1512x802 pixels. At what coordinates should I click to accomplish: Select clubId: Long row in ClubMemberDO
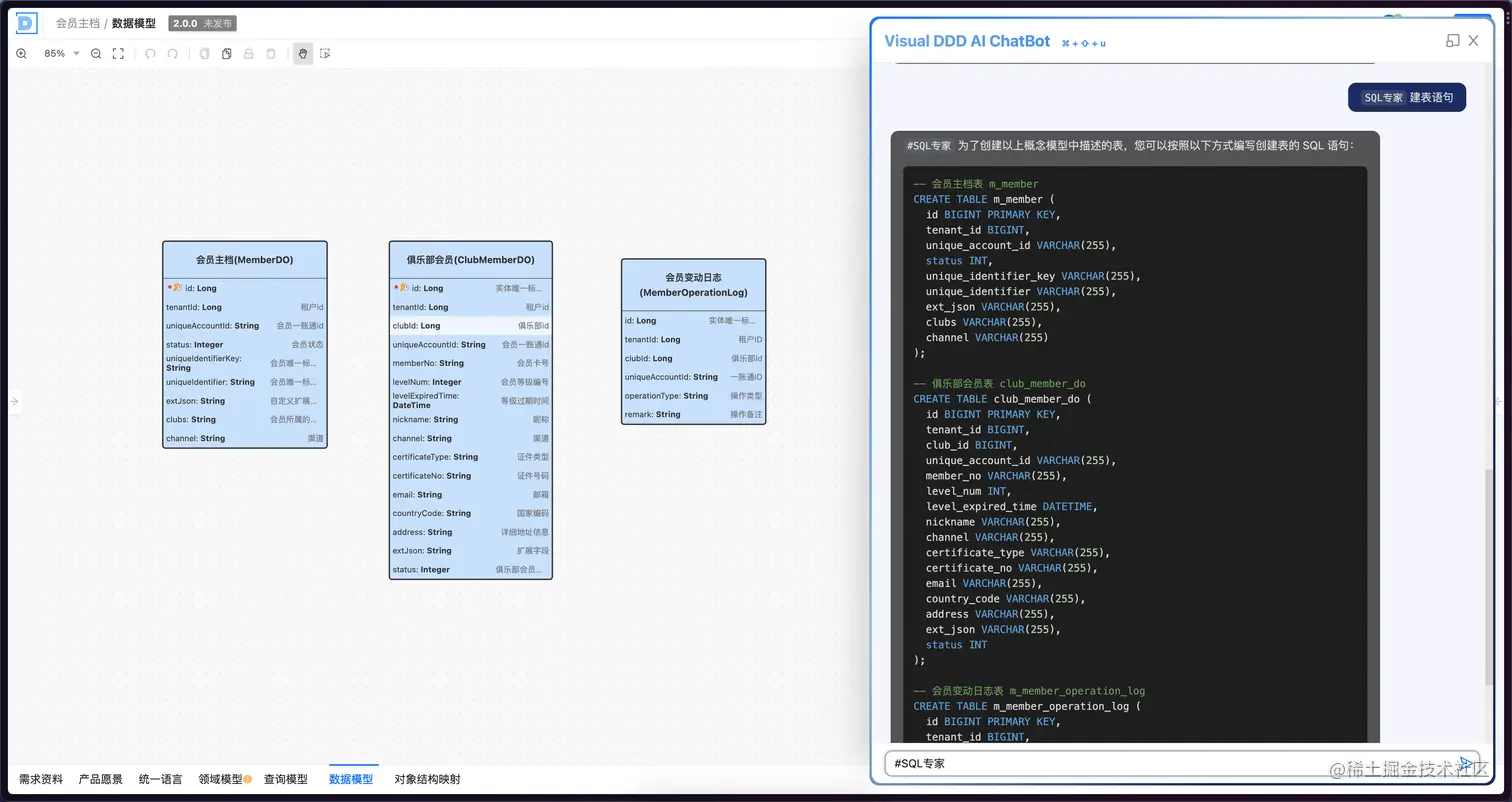tap(471, 326)
